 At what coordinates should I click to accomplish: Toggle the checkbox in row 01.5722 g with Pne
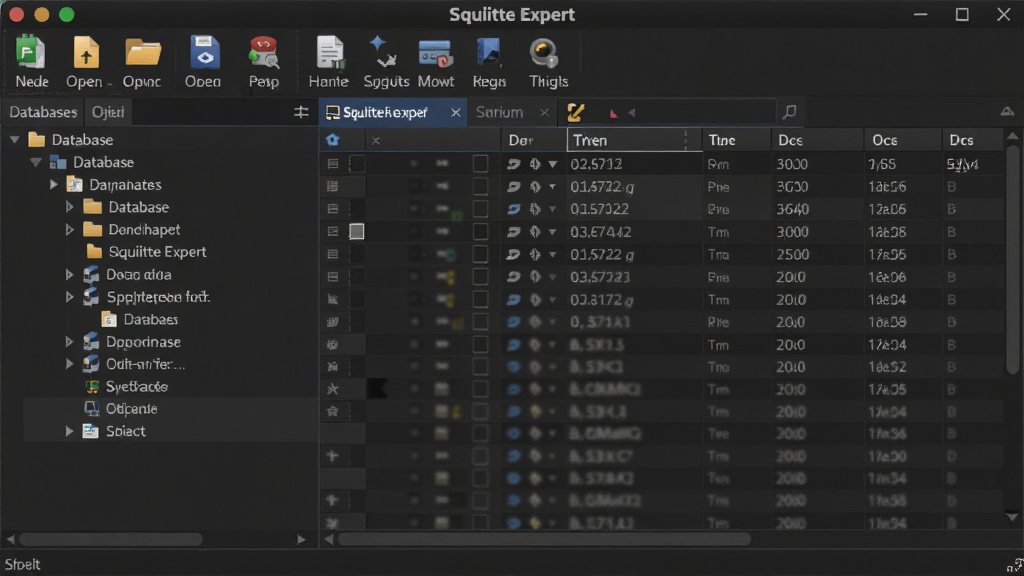[480, 187]
